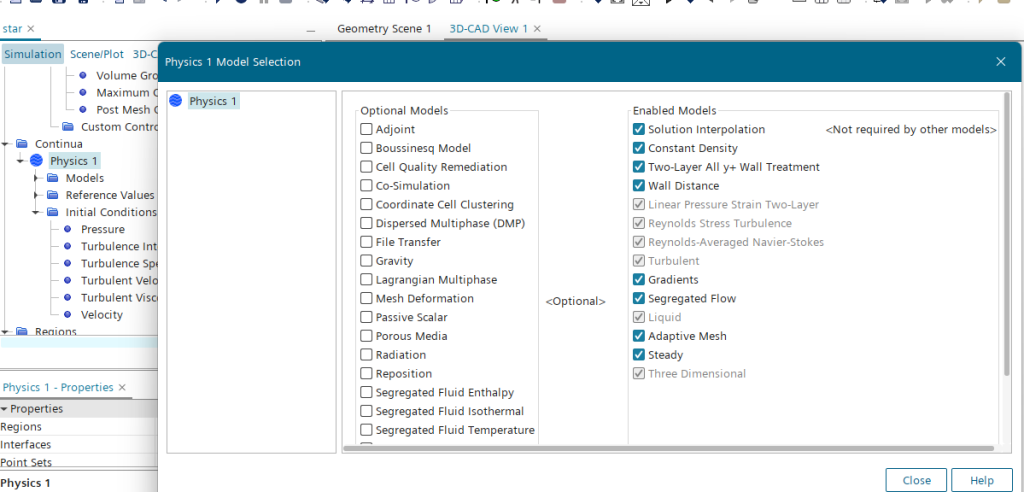Click the Models folder icon
This screenshot has height=492, width=1024.
click(52, 178)
